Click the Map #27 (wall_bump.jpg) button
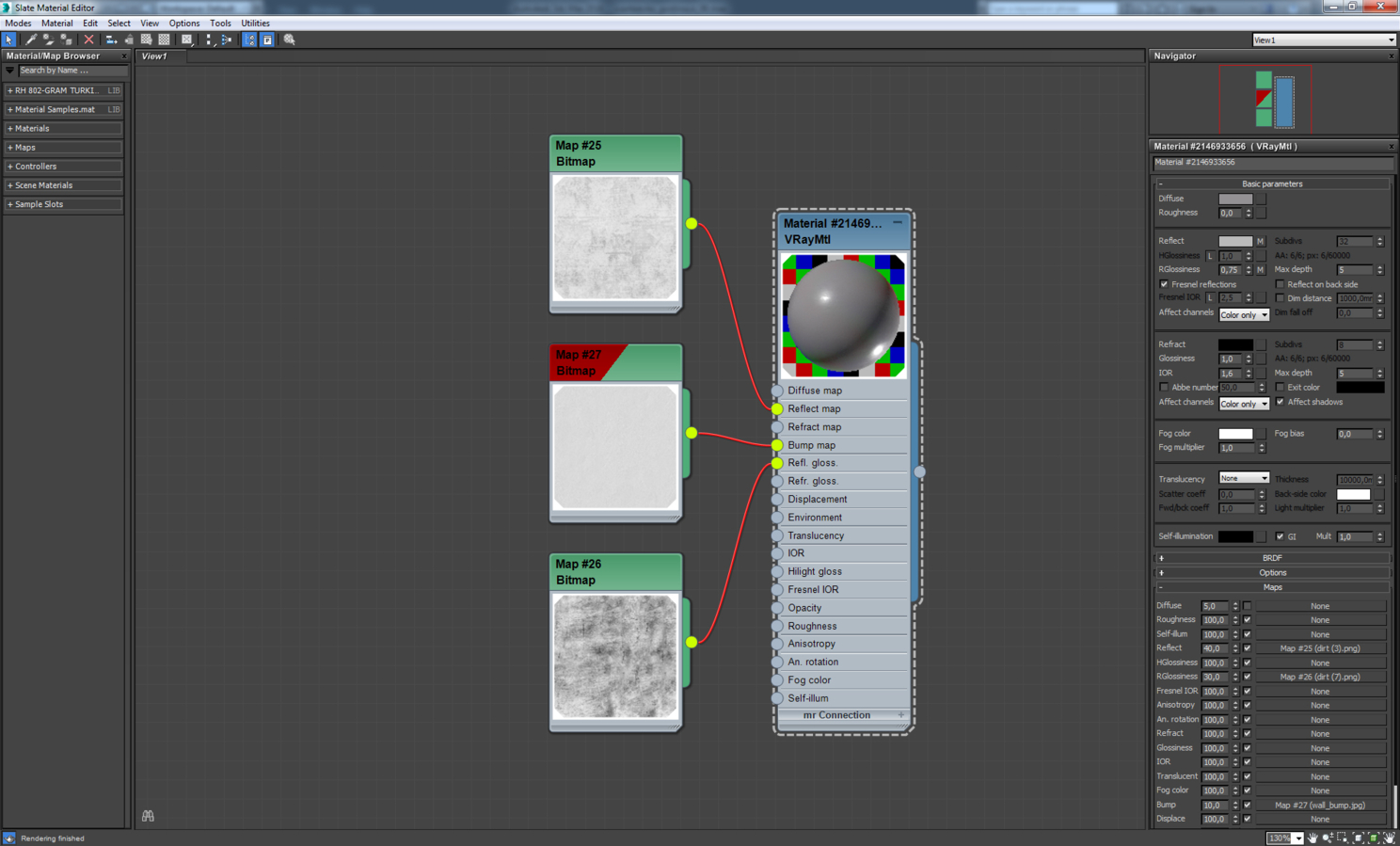The width and height of the screenshot is (1400, 846). (1320, 806)
